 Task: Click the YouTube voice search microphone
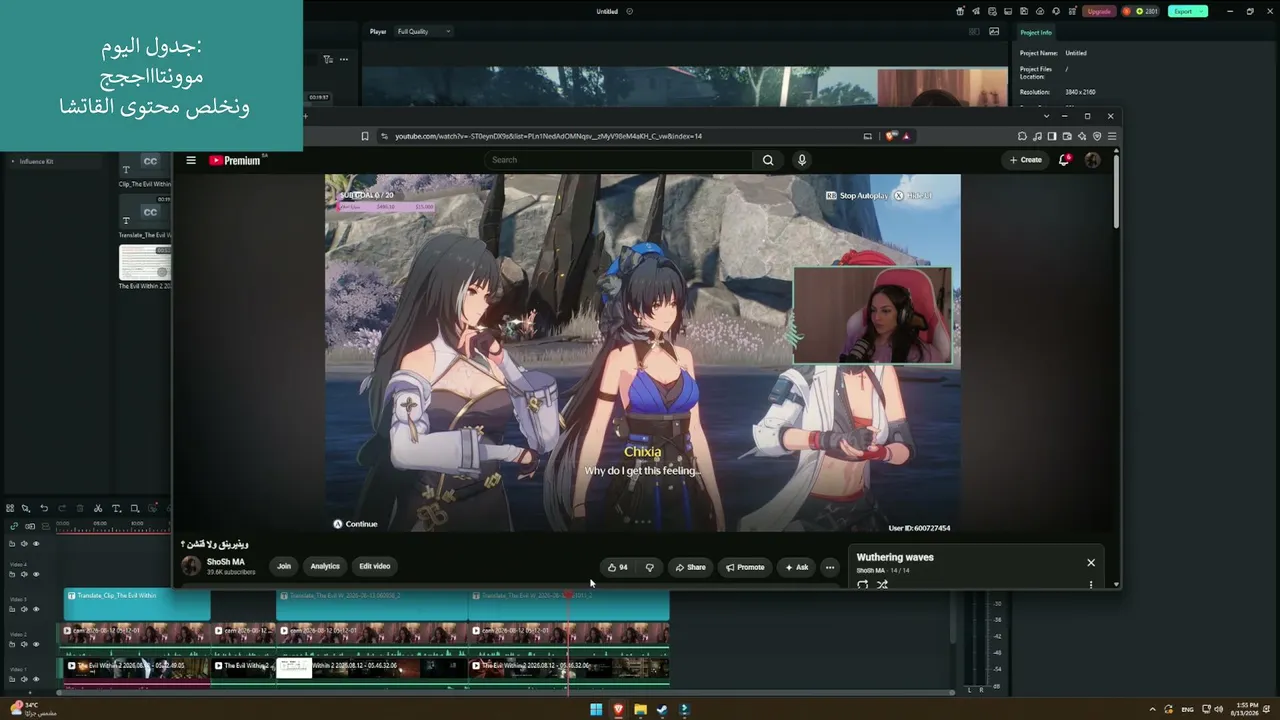(801, 160)
